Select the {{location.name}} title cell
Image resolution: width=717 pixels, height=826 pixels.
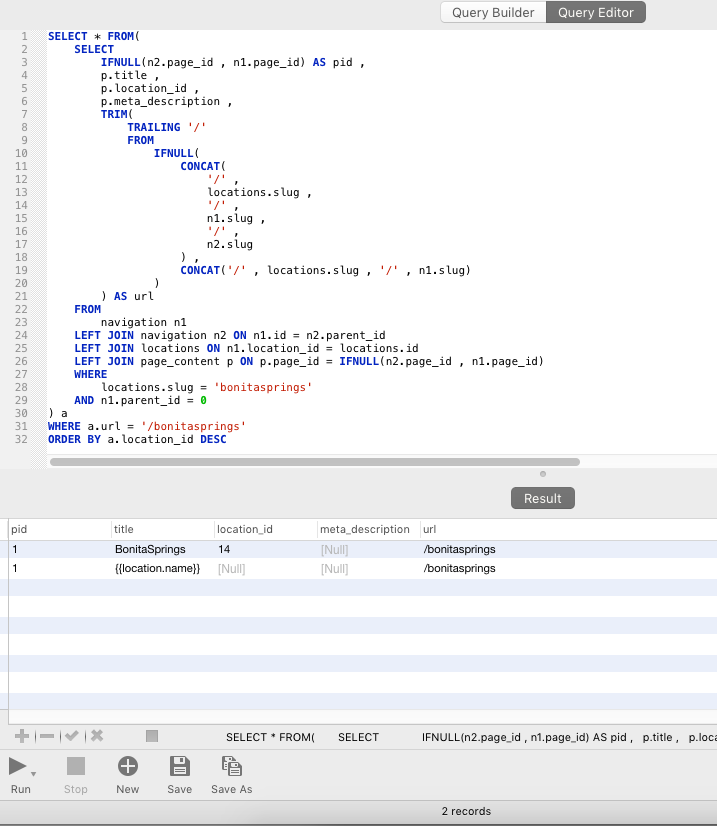pyautogui.click(x=158, y=568)
